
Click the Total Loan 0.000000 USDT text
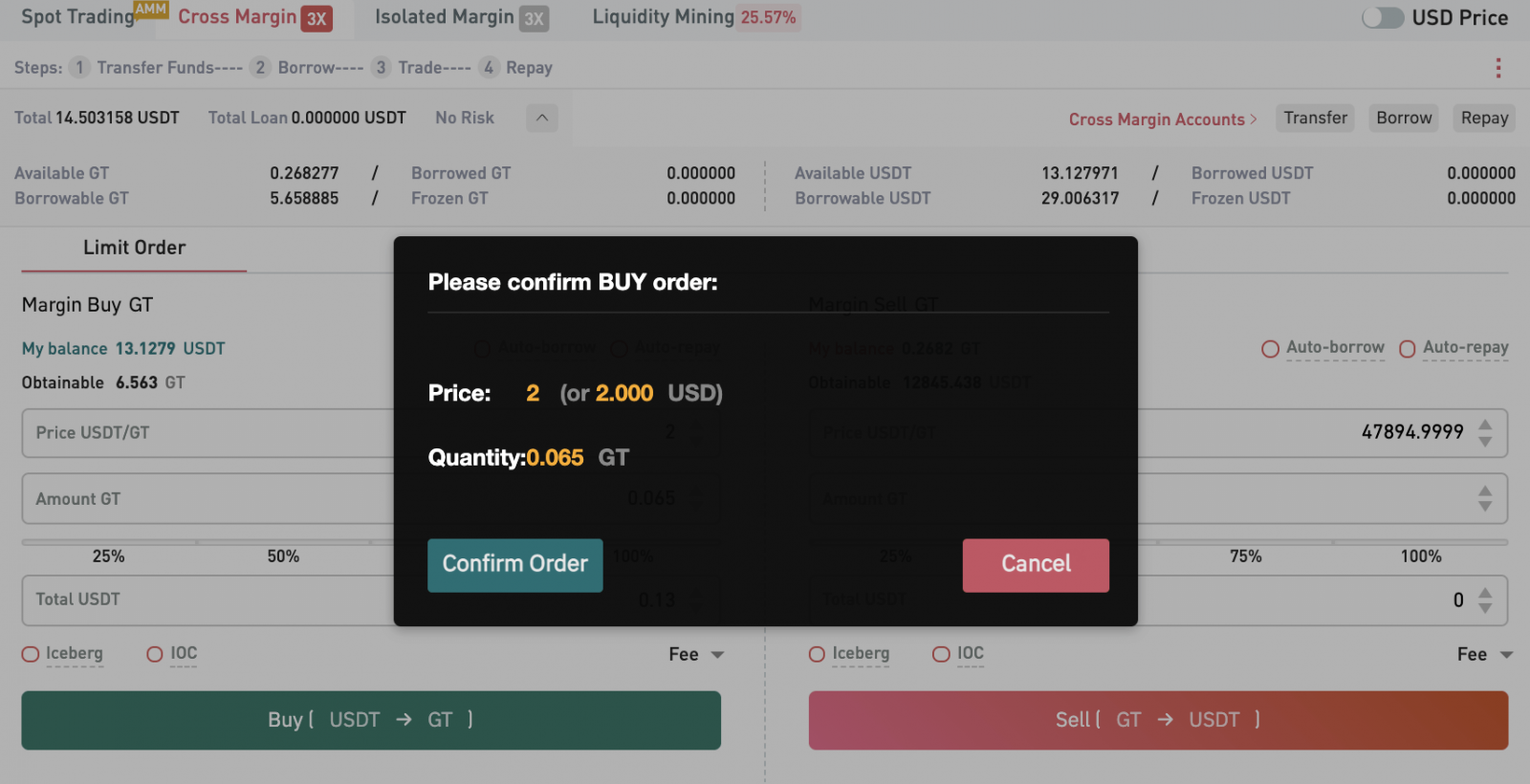(307, 118)
